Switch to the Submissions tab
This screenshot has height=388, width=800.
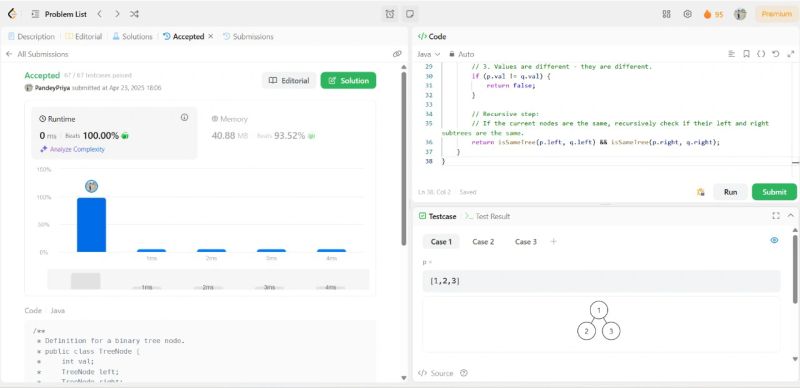click(248, 37)
